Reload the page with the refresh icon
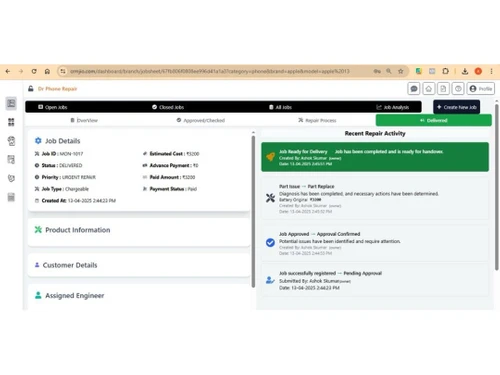 click(34, 71)
